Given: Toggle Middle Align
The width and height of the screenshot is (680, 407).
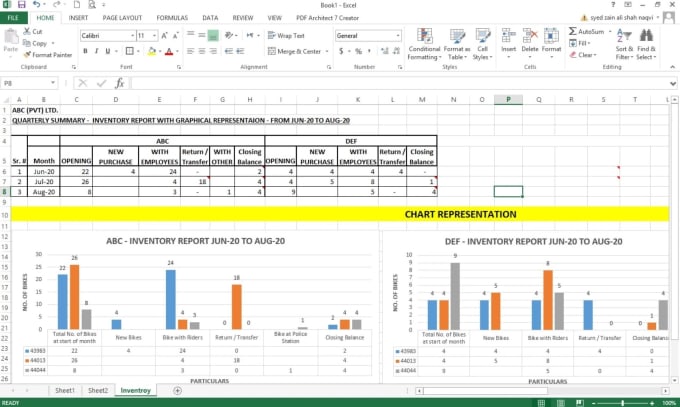Looking at the screenshot, I should [x=202, y=35].
